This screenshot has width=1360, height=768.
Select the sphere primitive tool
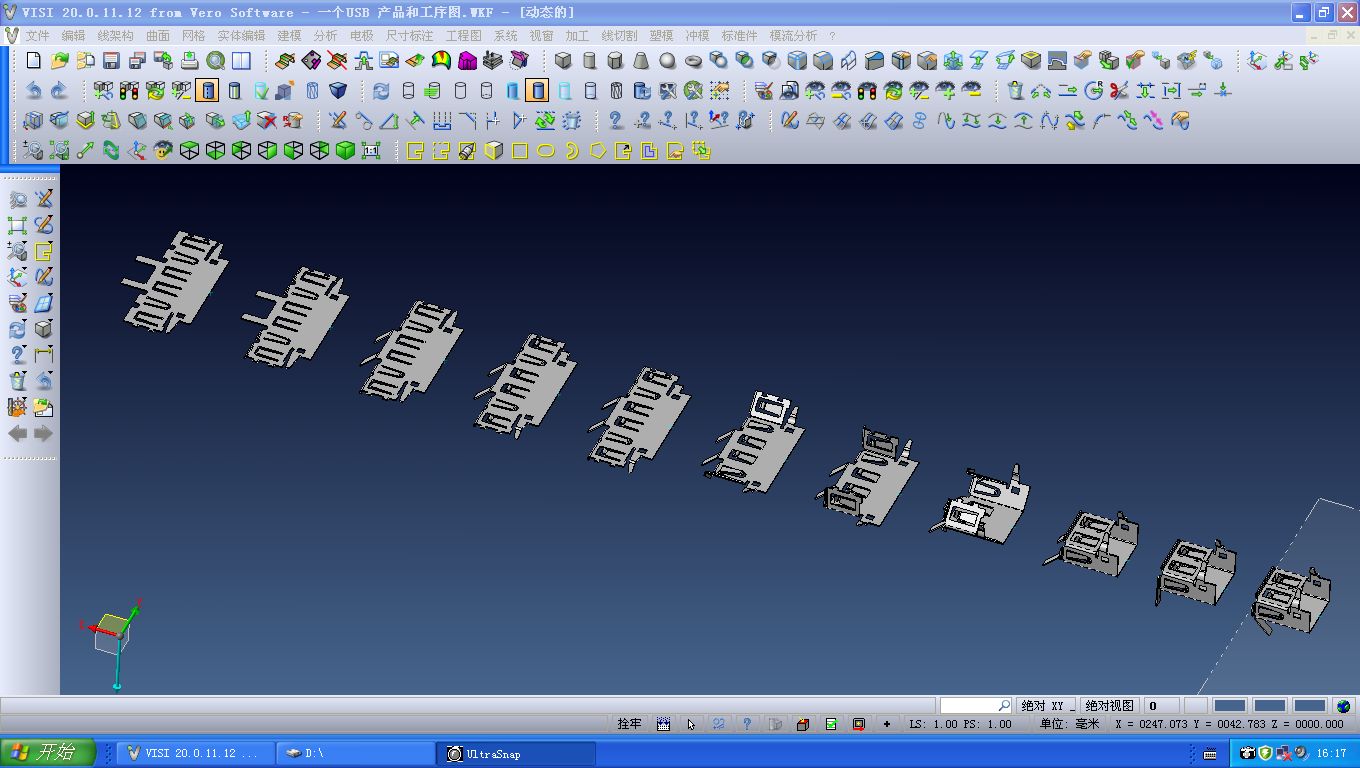(667, 61)
